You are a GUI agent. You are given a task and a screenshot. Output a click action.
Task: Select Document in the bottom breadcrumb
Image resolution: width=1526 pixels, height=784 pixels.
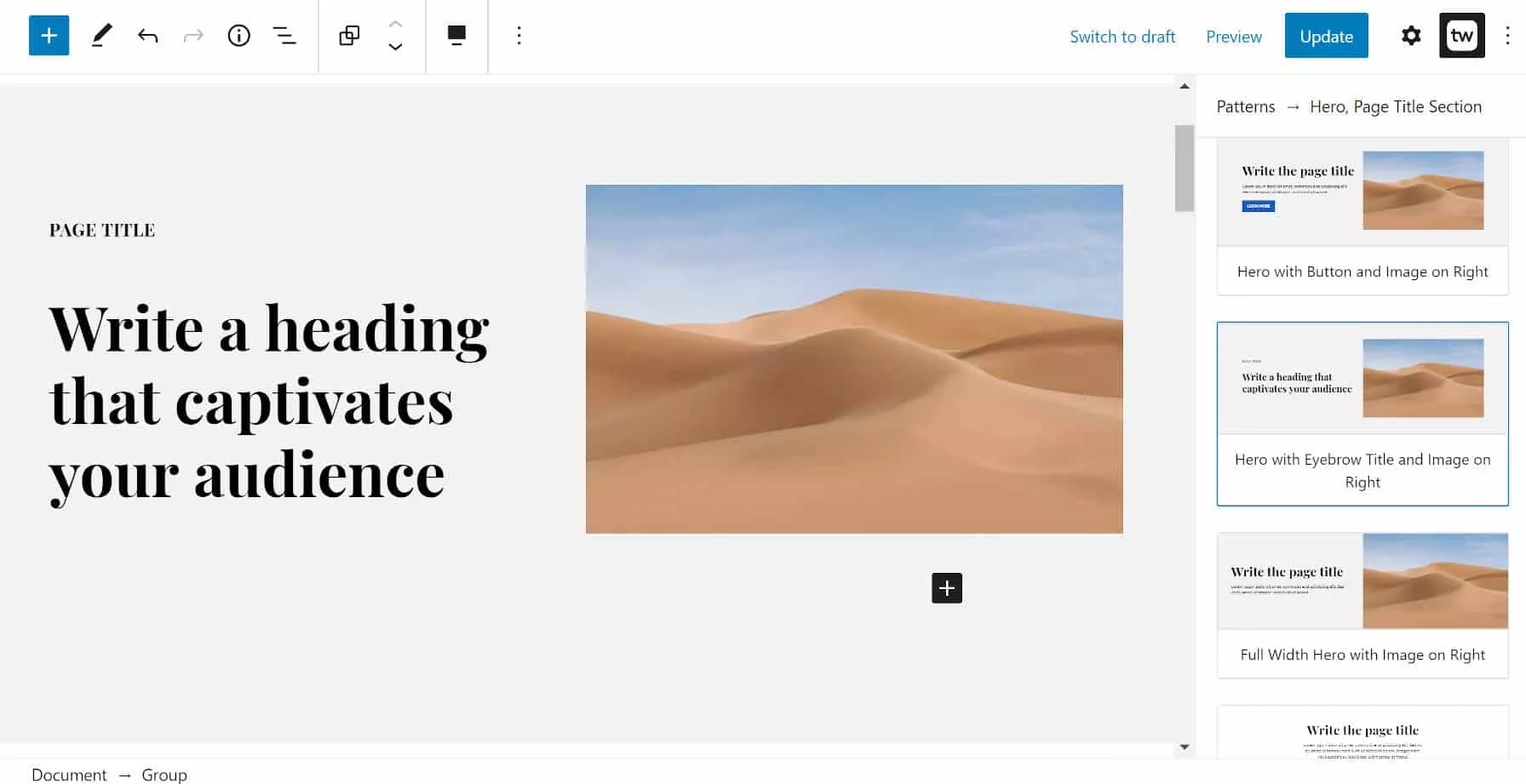pyautogui.click(x=69, y=775)
